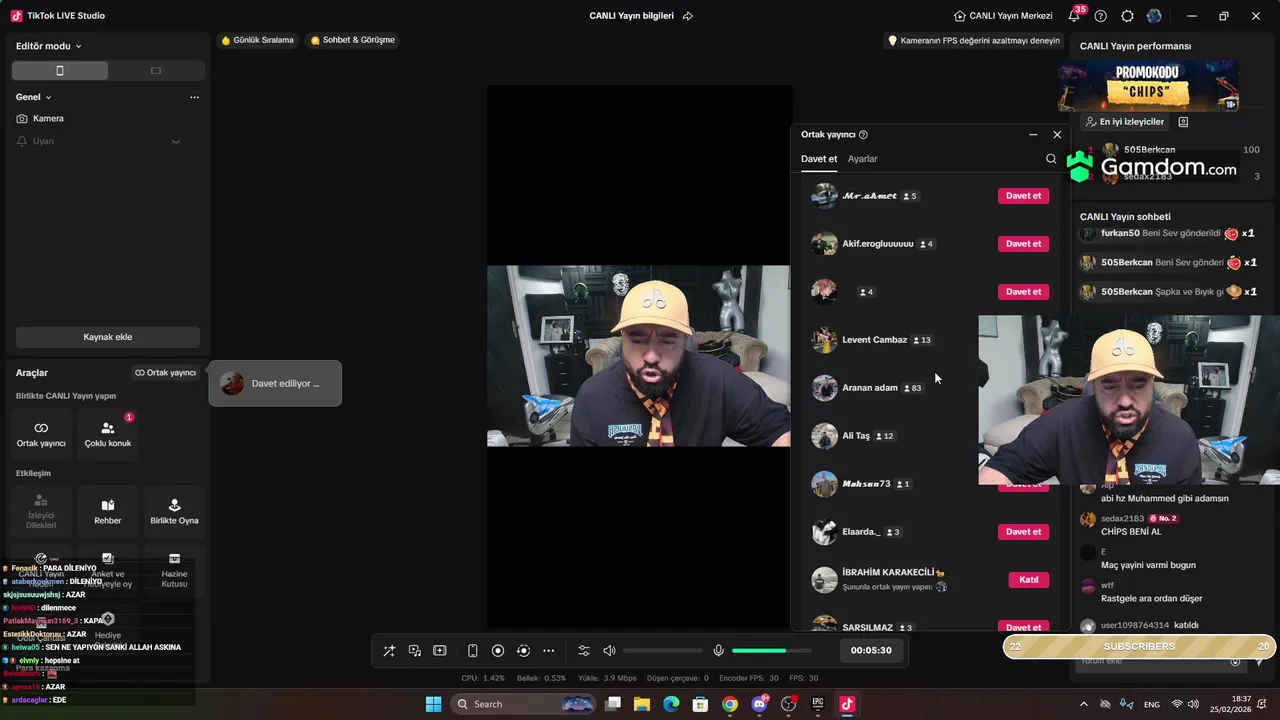
Task: Click Ortak yayıncı chip next to Araçlar
Action: (x=166, y=373)
